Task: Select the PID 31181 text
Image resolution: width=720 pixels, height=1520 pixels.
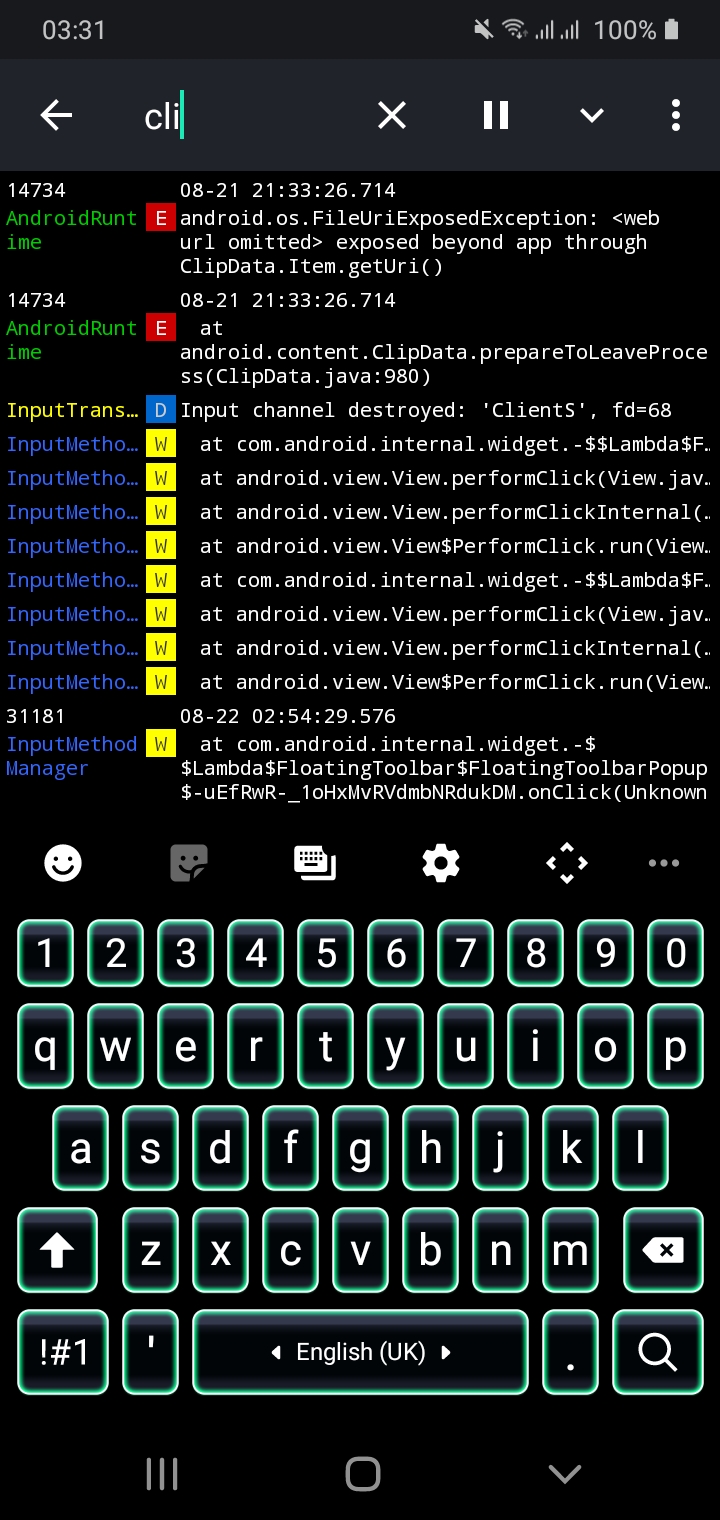Action: click(x=36, y=716)
